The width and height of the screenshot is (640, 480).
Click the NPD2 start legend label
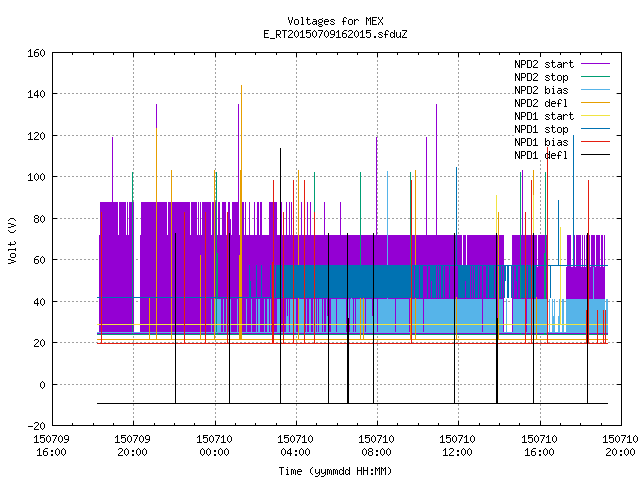(x=544, y=64)
